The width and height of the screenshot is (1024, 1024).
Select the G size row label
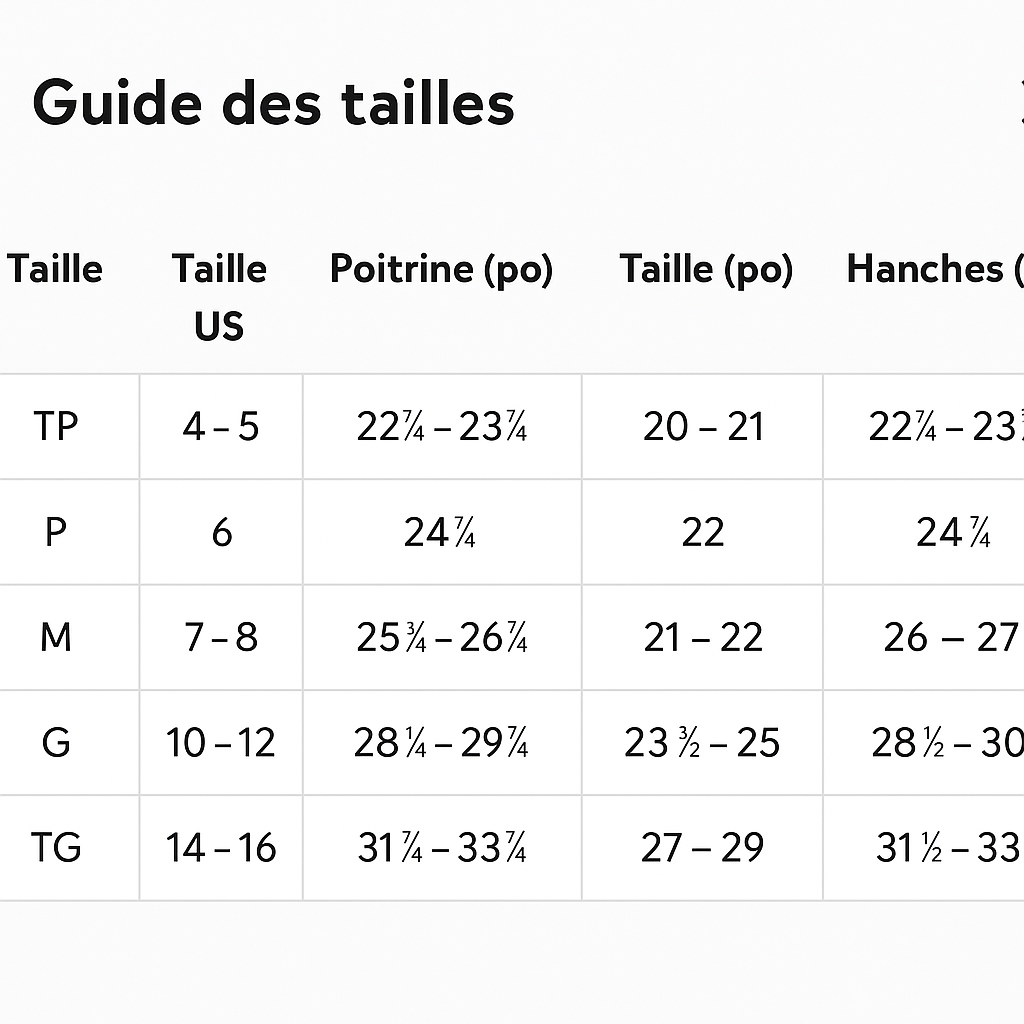55,743
